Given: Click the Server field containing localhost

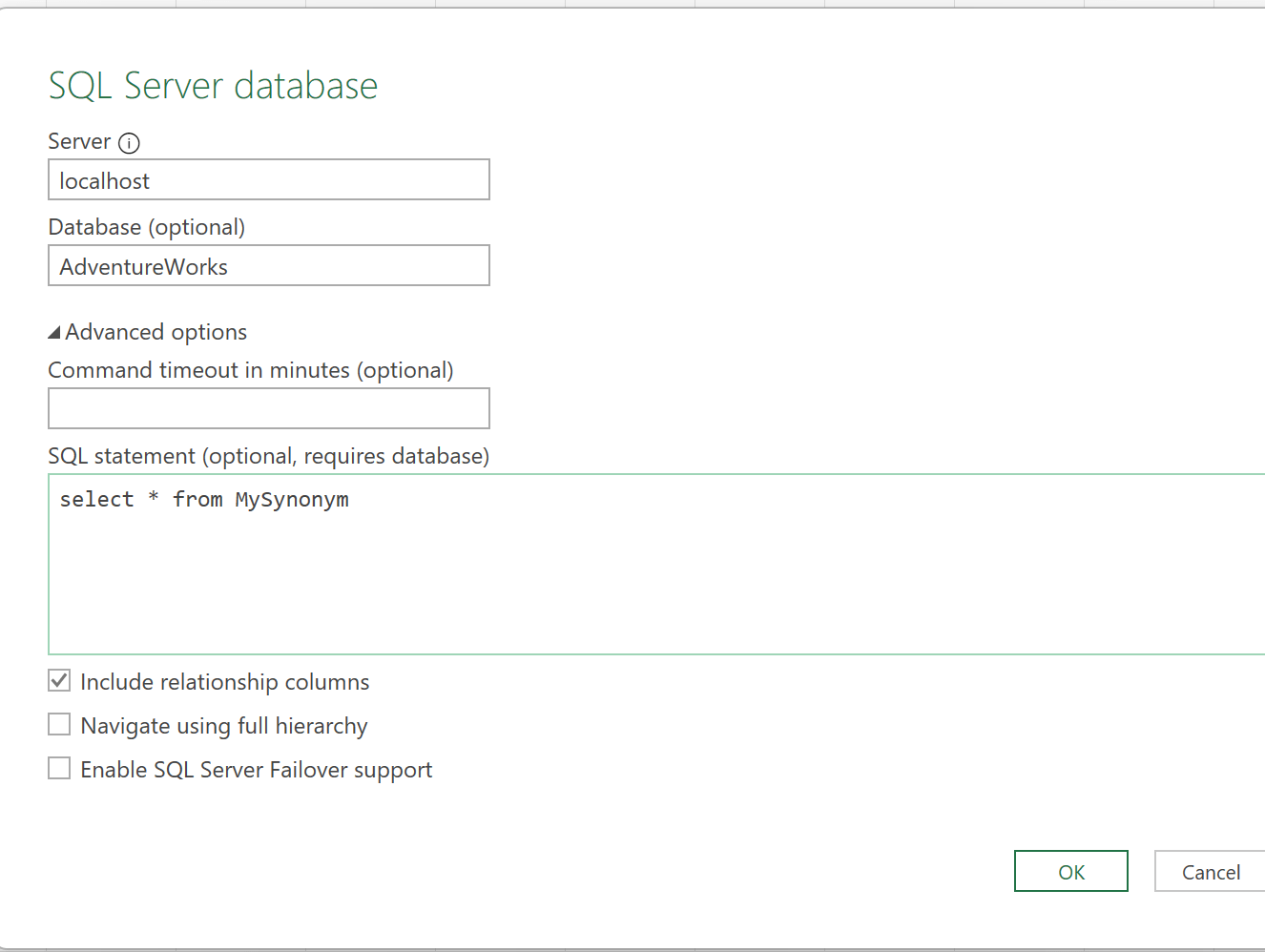Looking at the screenshot, I should [x=268, y=179].
